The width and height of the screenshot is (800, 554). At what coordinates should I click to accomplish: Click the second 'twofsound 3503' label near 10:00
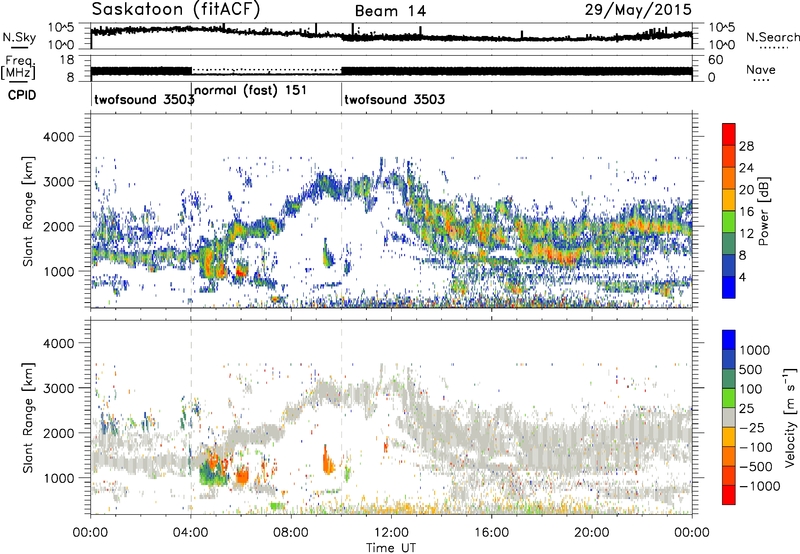click(x=394, y=99)
